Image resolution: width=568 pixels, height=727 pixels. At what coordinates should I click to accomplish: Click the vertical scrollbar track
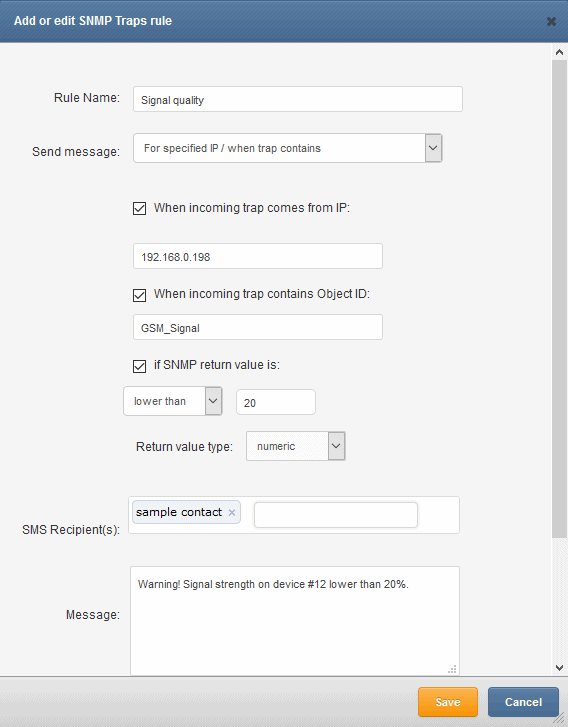tap(559, 299)
